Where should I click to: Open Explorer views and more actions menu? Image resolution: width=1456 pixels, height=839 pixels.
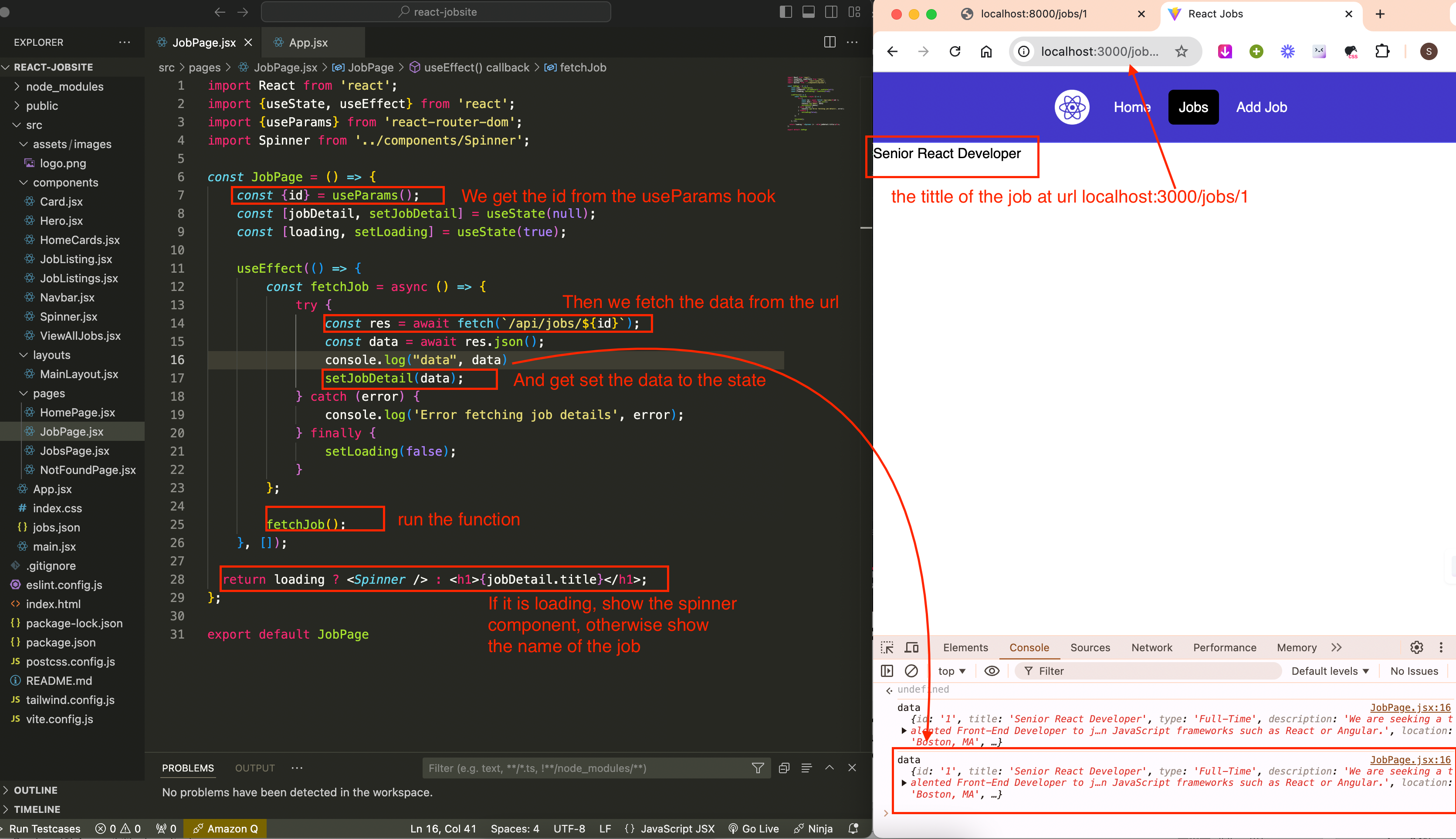125,42
